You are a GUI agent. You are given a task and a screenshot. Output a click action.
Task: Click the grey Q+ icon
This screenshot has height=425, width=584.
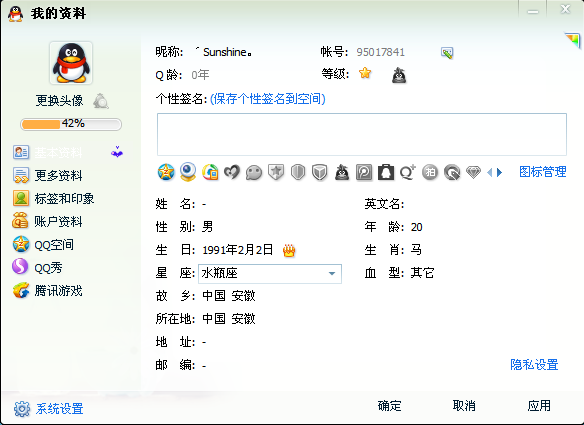(x=407, y=172)
